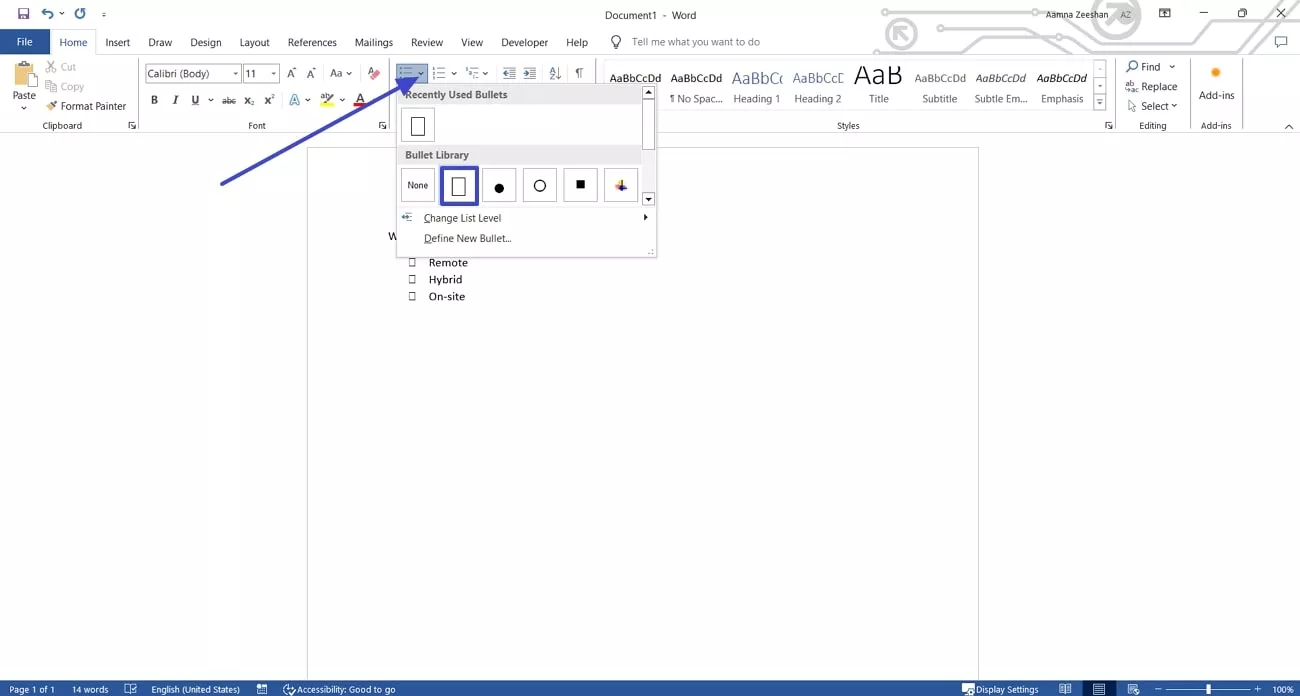Click the Redo icon in quick access toolbar
The height and width of the screenshot is (696, 1300).
tap(80, 14)
